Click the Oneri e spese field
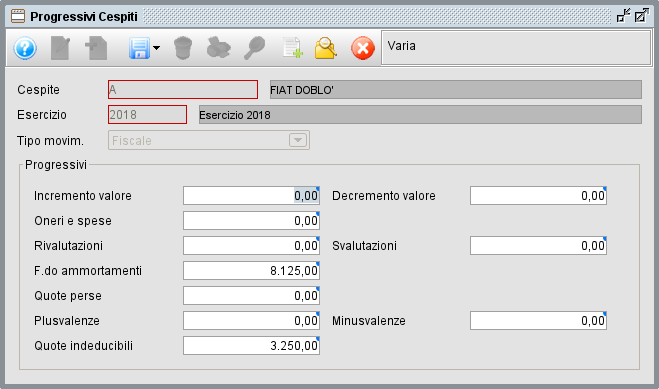The image size is (659, 389). pos(251,221)
